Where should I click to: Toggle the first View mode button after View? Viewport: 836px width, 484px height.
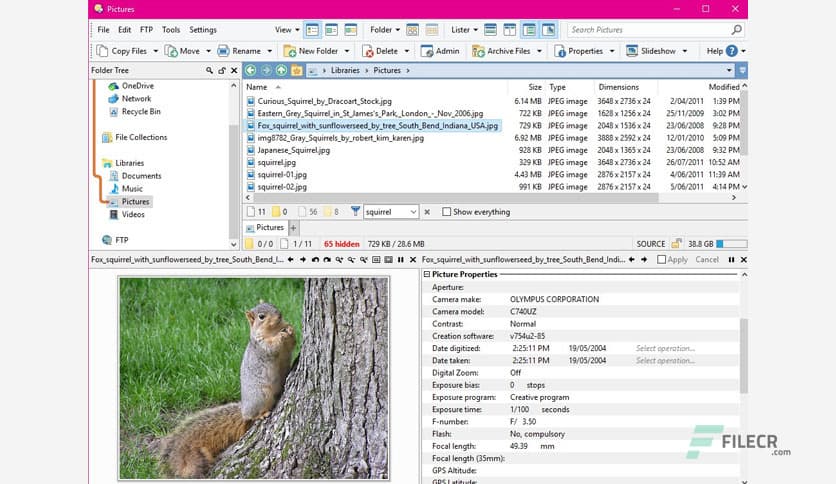(312, 30)
